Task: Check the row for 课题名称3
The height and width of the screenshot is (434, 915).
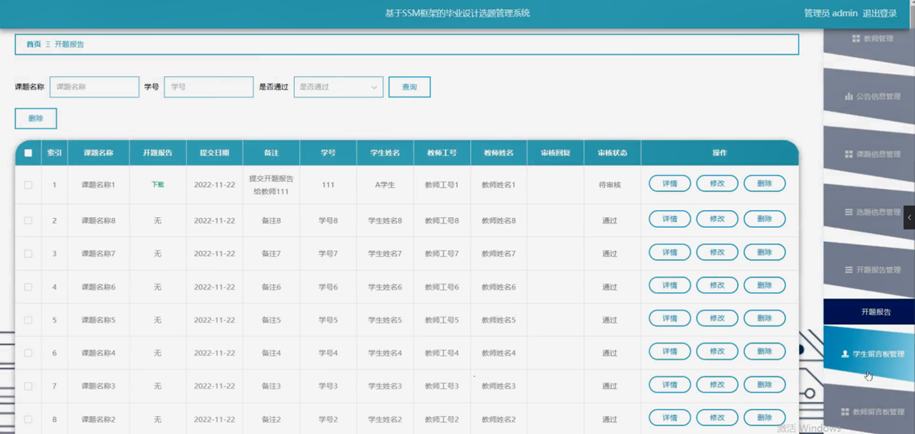Action: pyautogui.click(x=28, y=386)
